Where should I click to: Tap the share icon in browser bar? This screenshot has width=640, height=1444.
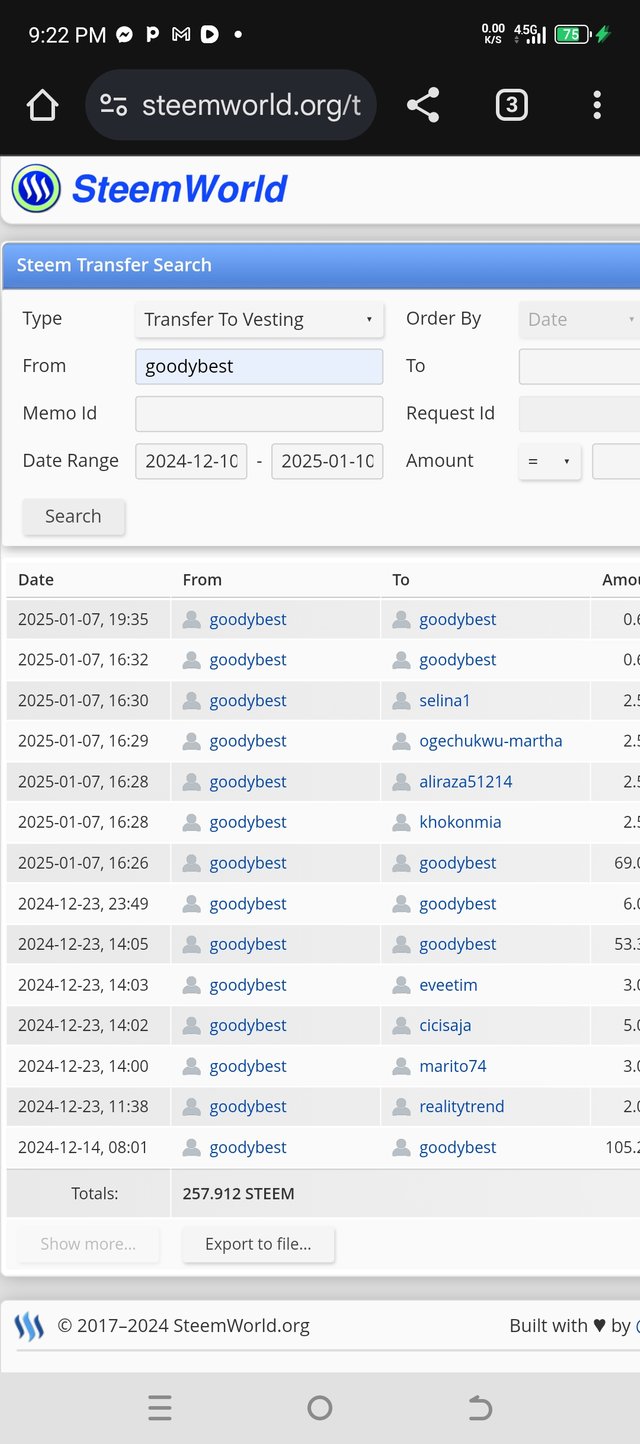(x=423, y=105)
